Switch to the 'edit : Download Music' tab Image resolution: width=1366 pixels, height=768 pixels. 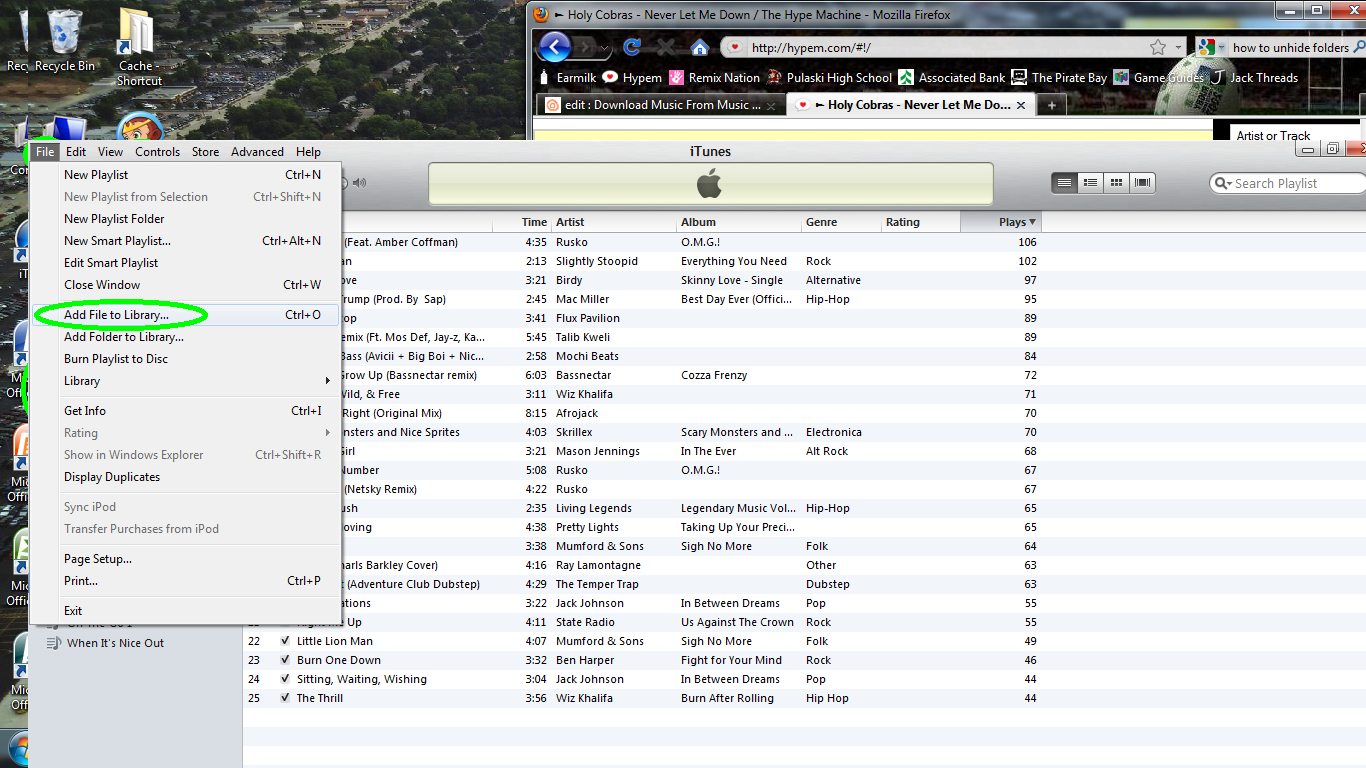click(x=661, y=105)
